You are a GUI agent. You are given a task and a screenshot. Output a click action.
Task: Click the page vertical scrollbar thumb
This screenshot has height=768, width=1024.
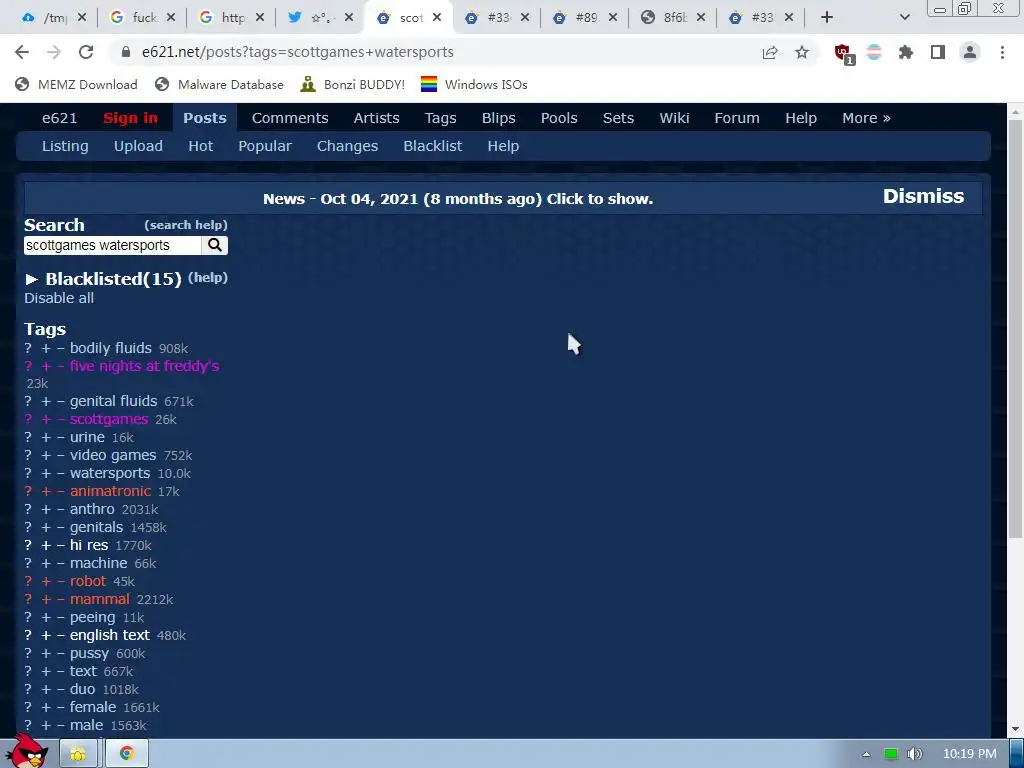1016,328
